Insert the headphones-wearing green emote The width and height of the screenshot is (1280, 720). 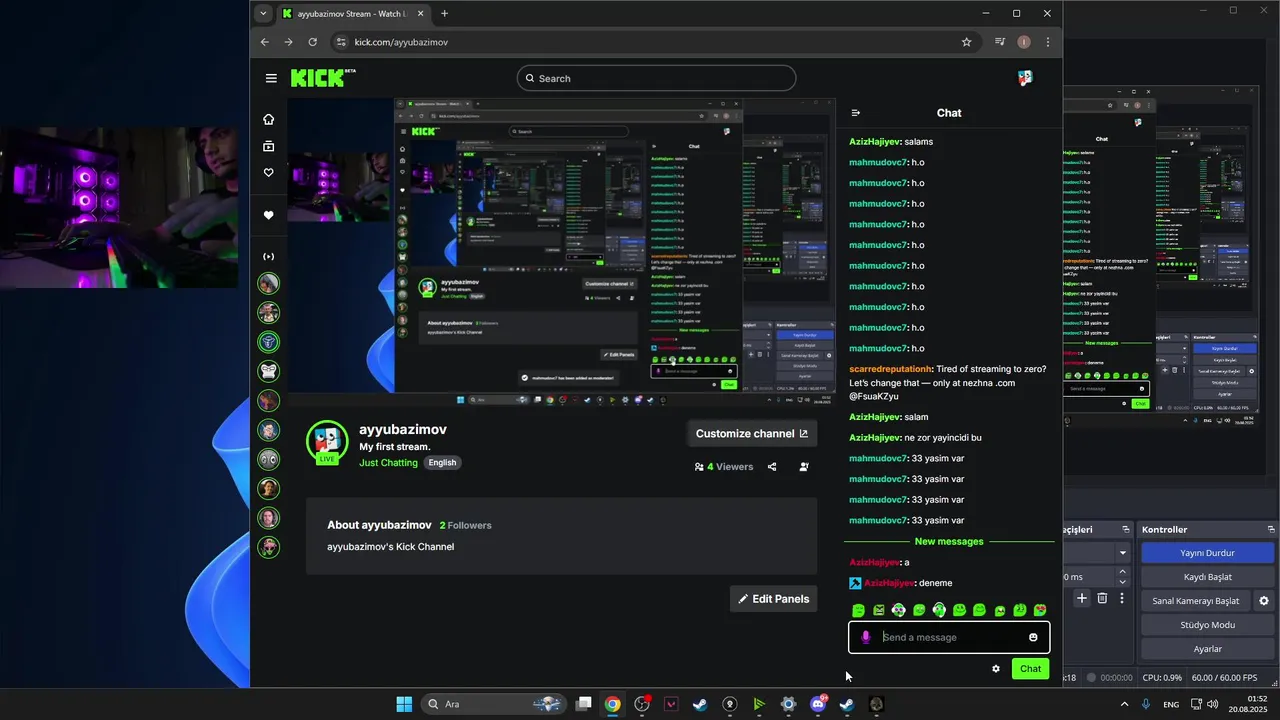(x=939, y=610)
